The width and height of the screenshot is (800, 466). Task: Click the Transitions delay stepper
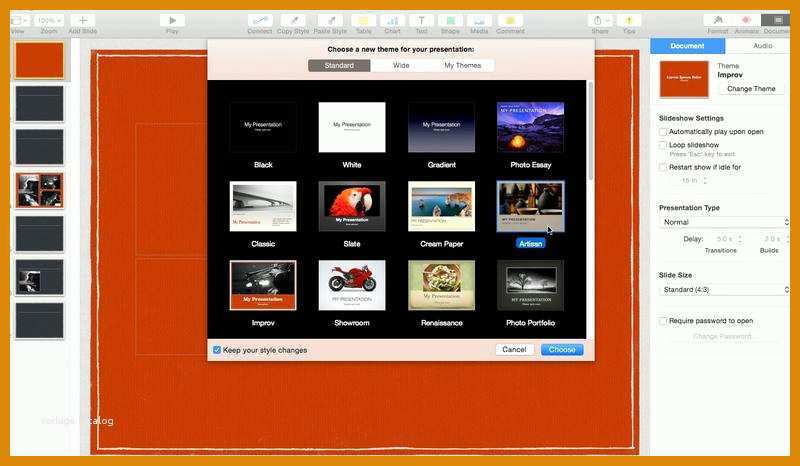(x=740, y=239)
